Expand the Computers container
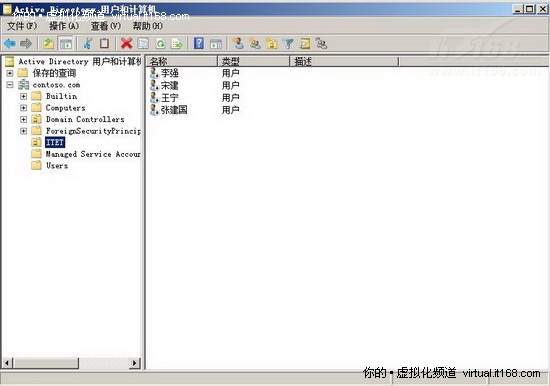 23,108
